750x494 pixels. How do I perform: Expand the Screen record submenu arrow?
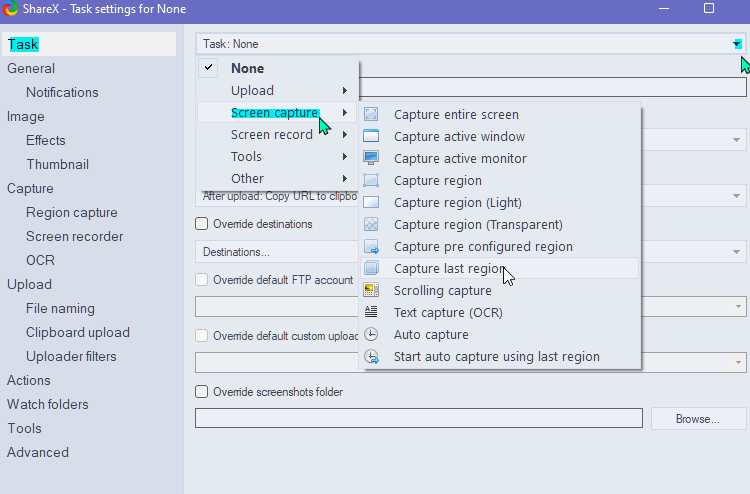(344, 134)
